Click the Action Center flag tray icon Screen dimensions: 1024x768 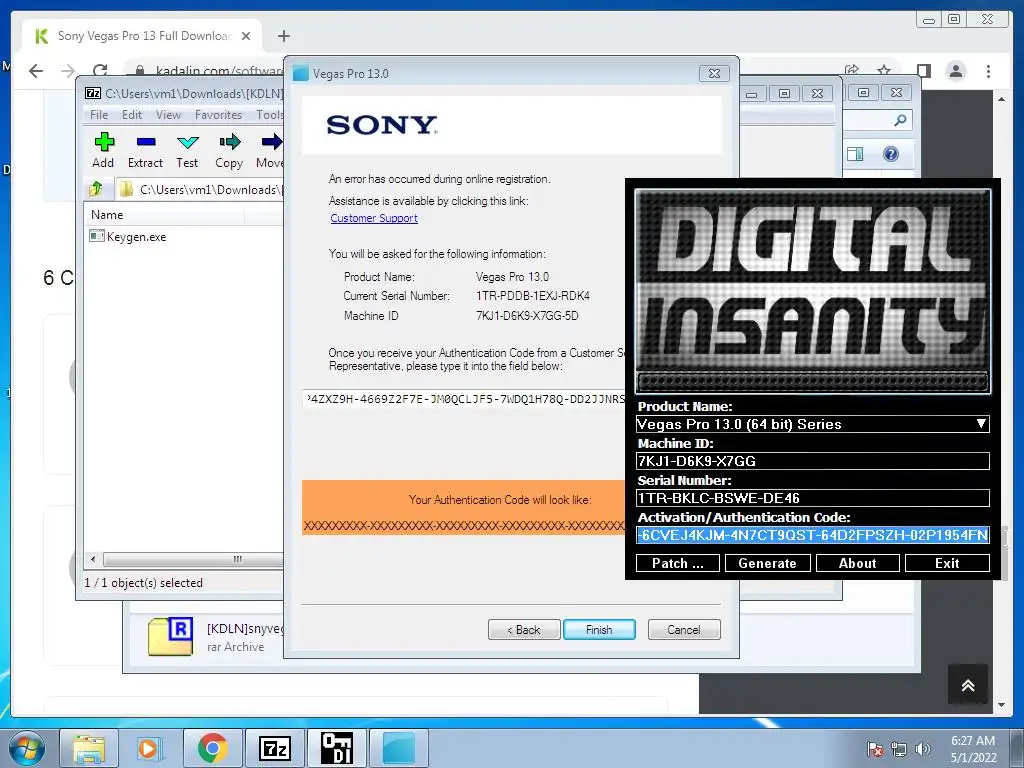point(874,749)
